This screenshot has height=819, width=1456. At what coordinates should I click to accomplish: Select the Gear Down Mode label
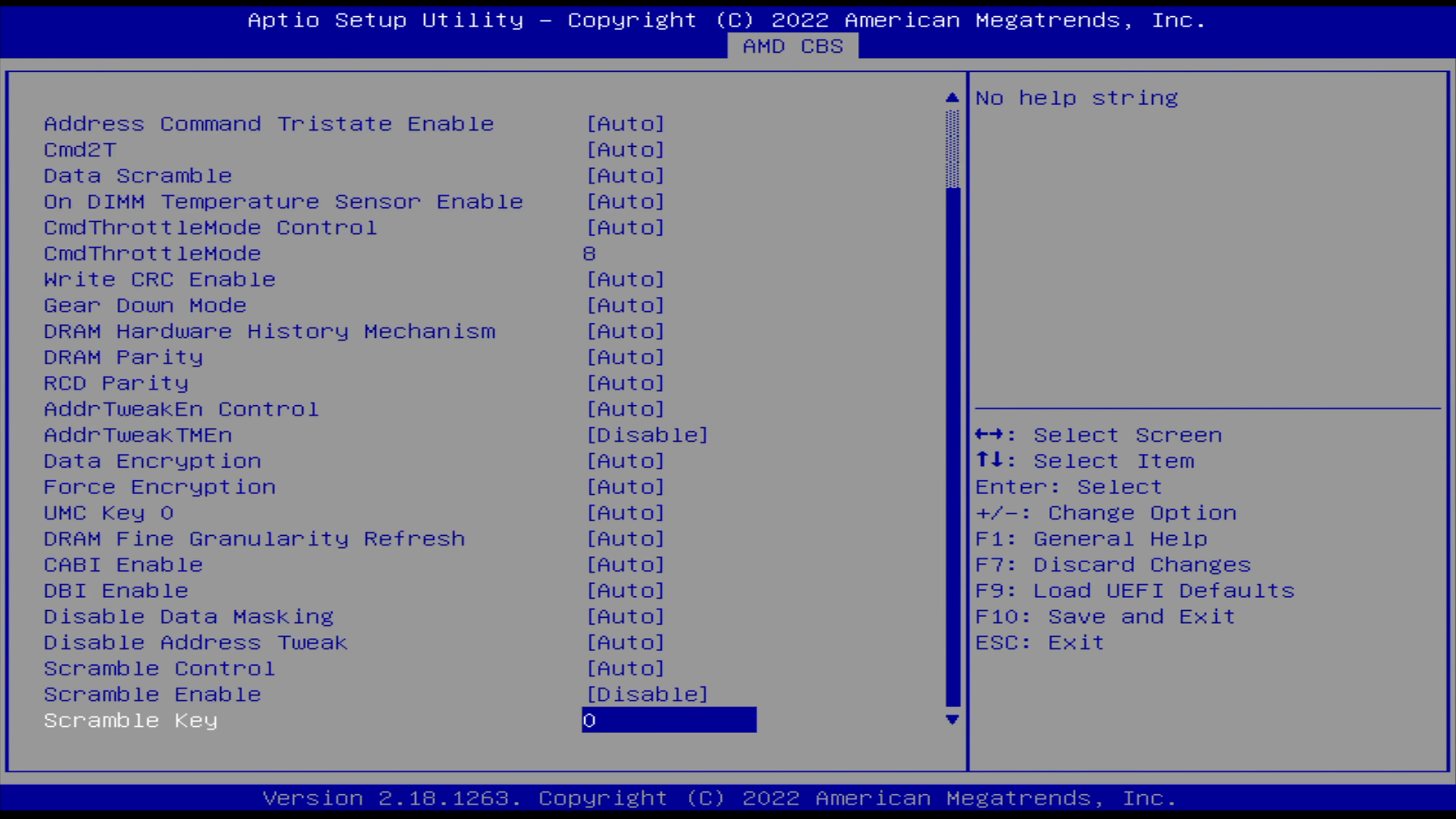pos(145,306)
